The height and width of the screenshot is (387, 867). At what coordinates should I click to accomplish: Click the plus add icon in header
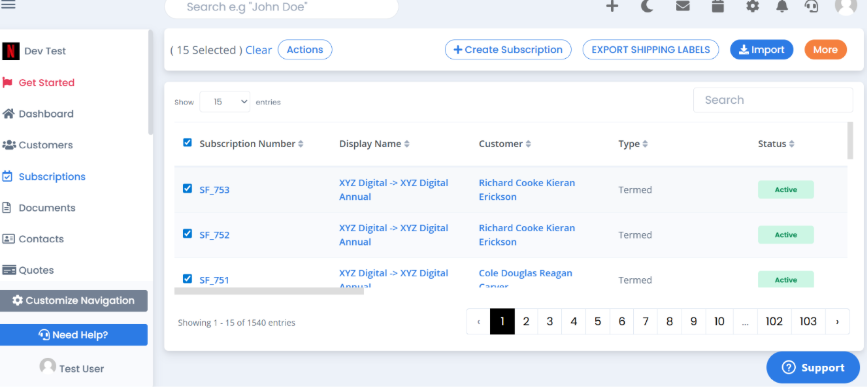click(612, 7)
